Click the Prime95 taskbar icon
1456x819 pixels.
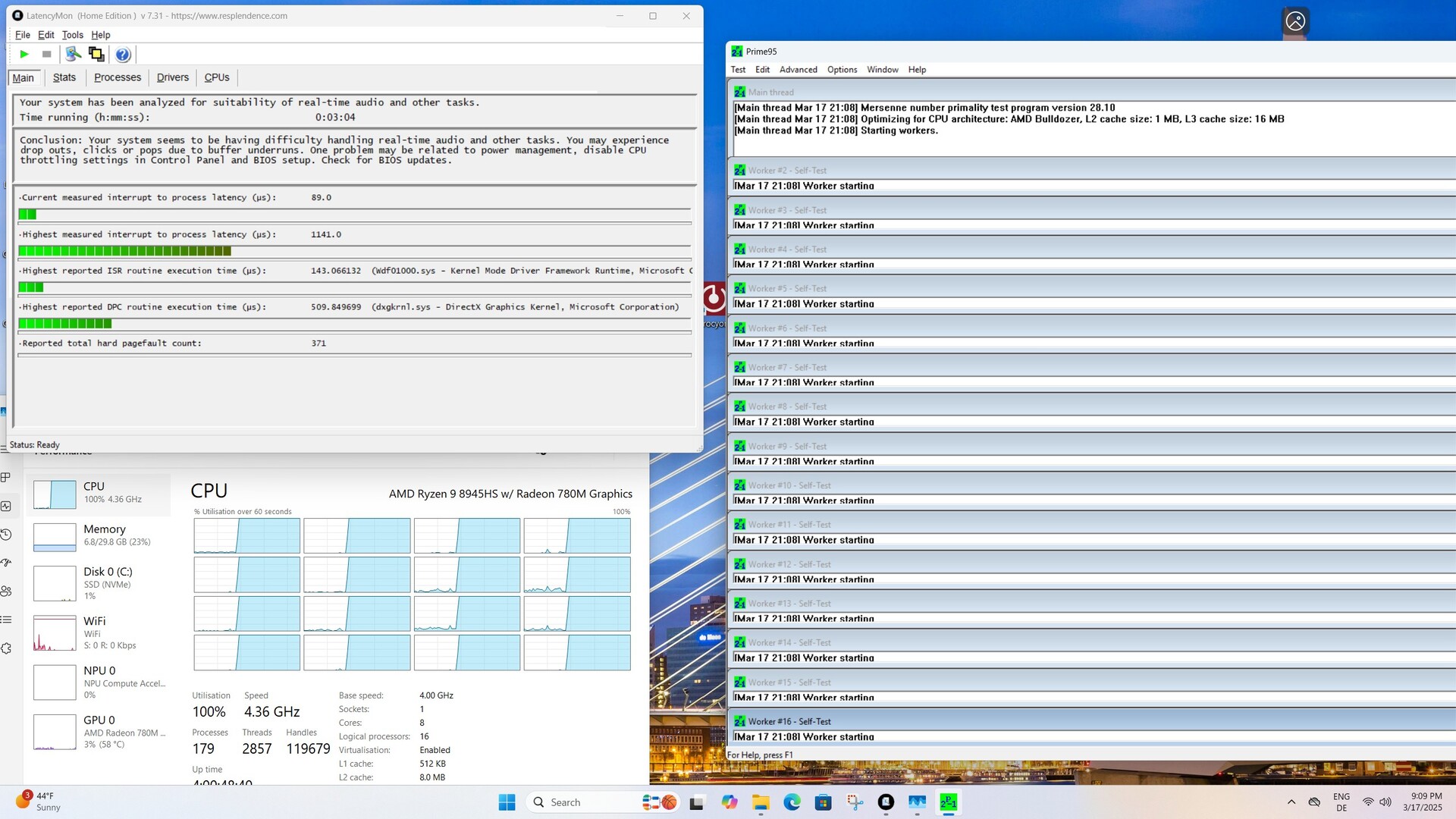[948, 802]
